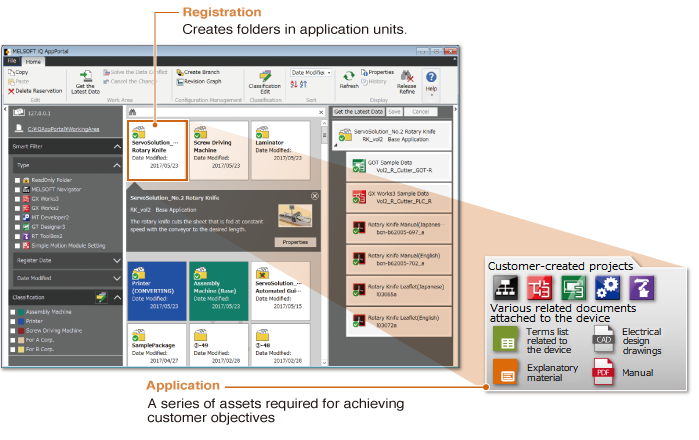Toggle the GX Works3 filter checkbox
The height and width of the screenshot is (440, 699).
17,198
